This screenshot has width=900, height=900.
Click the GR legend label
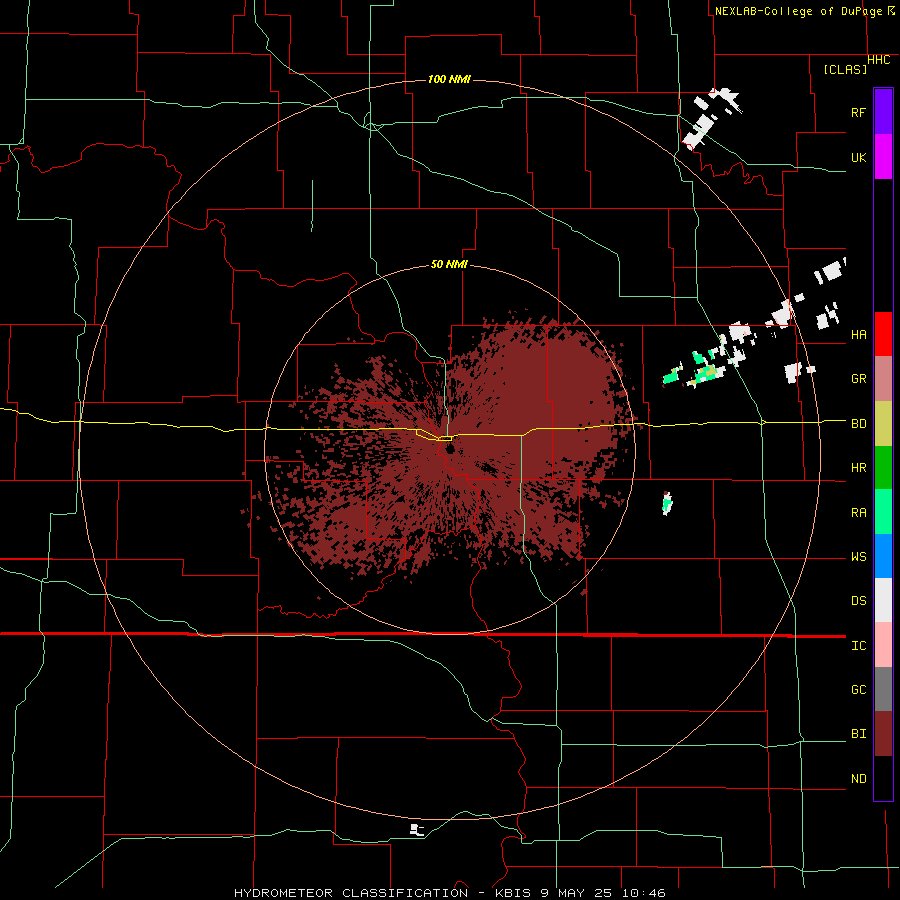click(x=858, y=379)
